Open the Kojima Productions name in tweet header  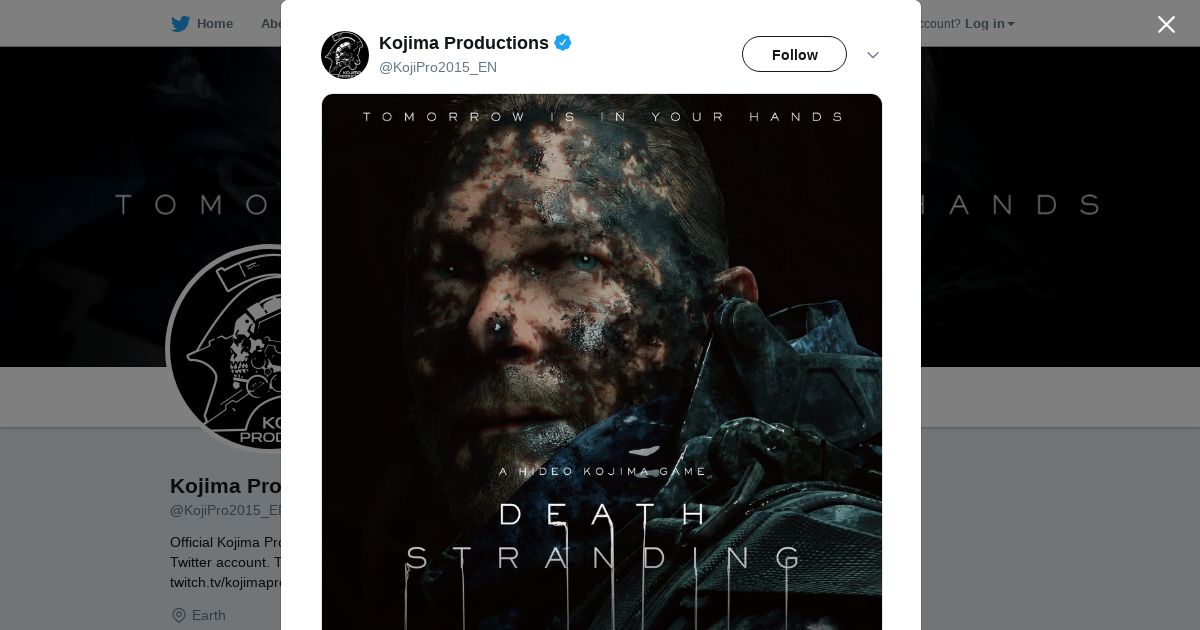click(x=463, y=43)
